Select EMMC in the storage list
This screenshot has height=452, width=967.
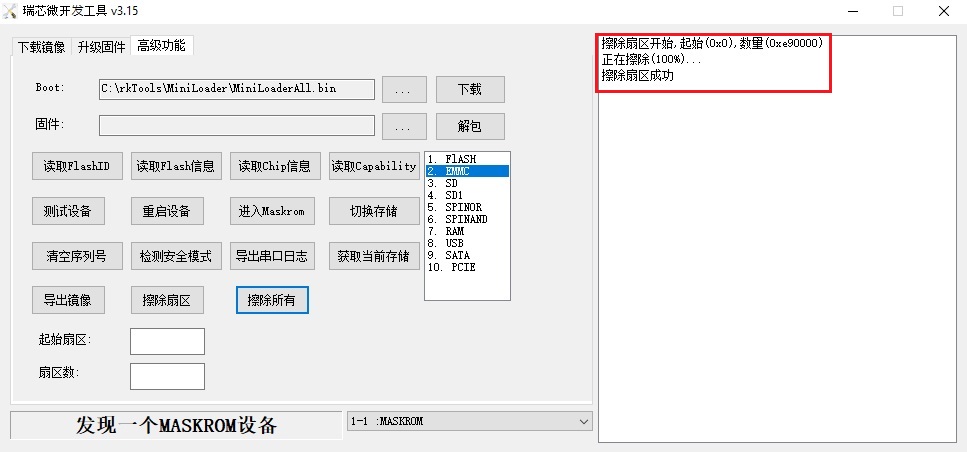pos(467,171)
